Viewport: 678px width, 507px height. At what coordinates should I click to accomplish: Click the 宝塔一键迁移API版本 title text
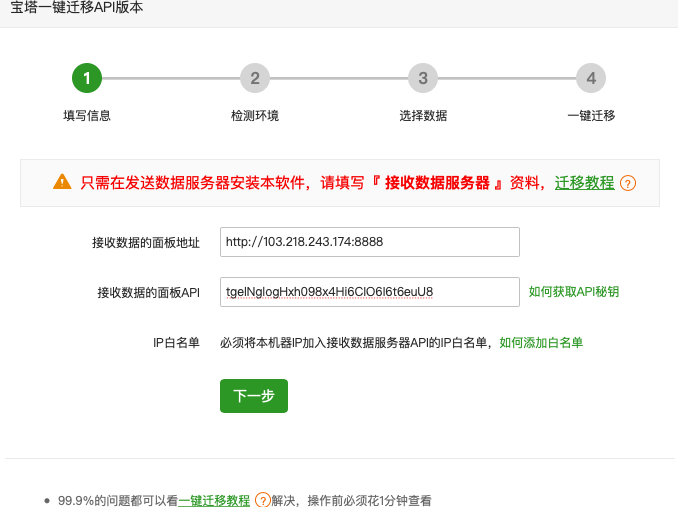pyautogui.click(x=77, y=7)
